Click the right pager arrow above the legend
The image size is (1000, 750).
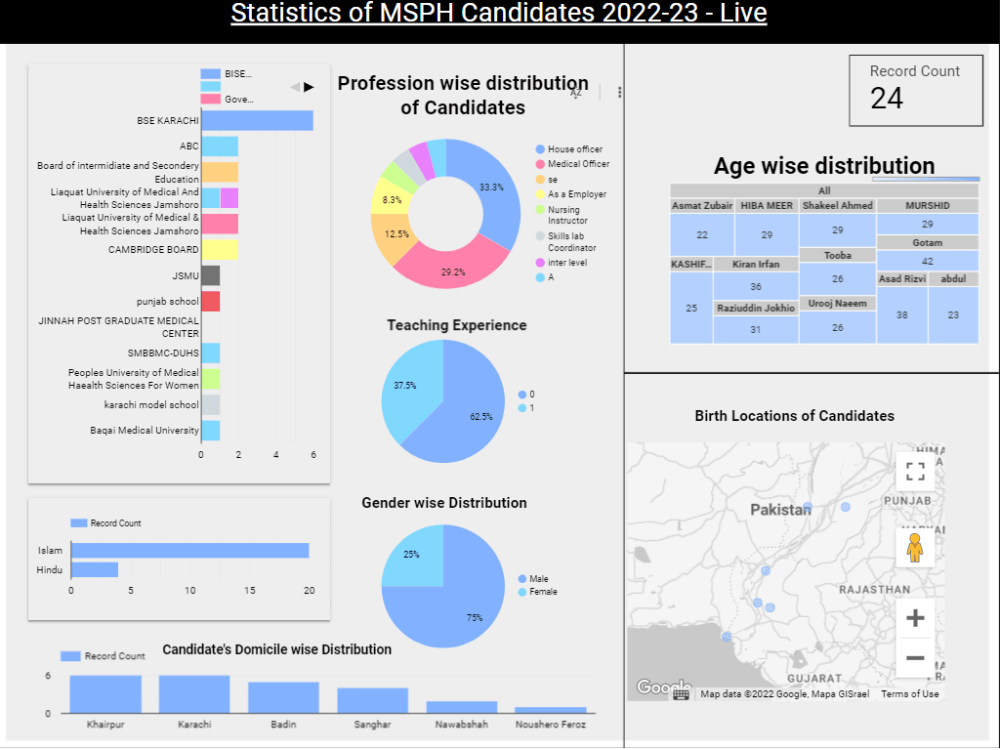(306, 88)
